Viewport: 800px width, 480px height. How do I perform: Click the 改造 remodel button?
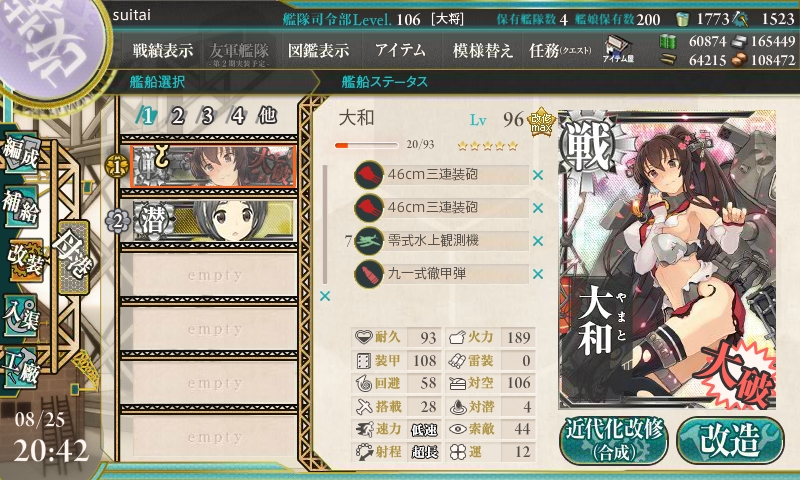pos(730,440)
